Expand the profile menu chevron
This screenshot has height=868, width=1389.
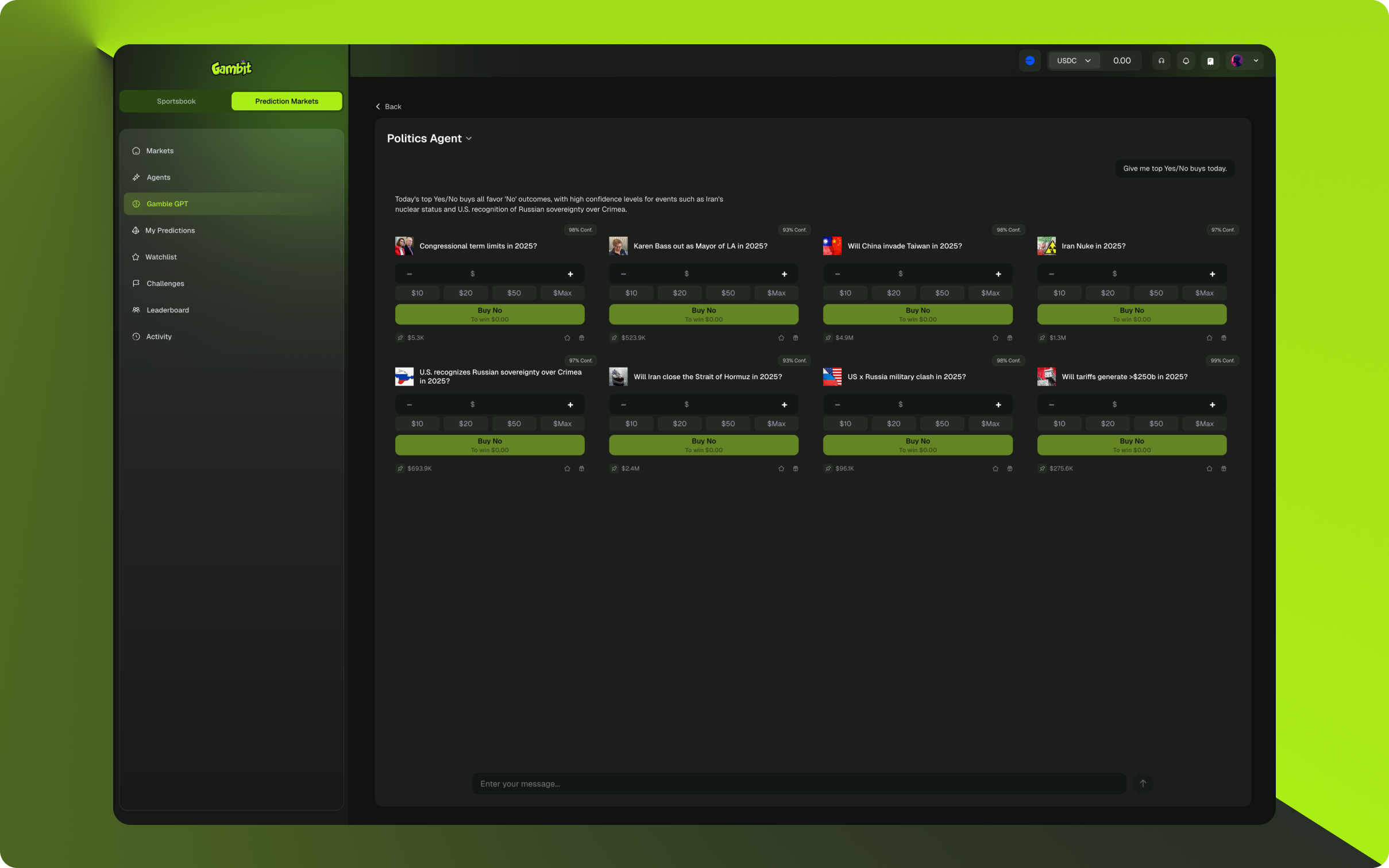[x=1256, y=60]
